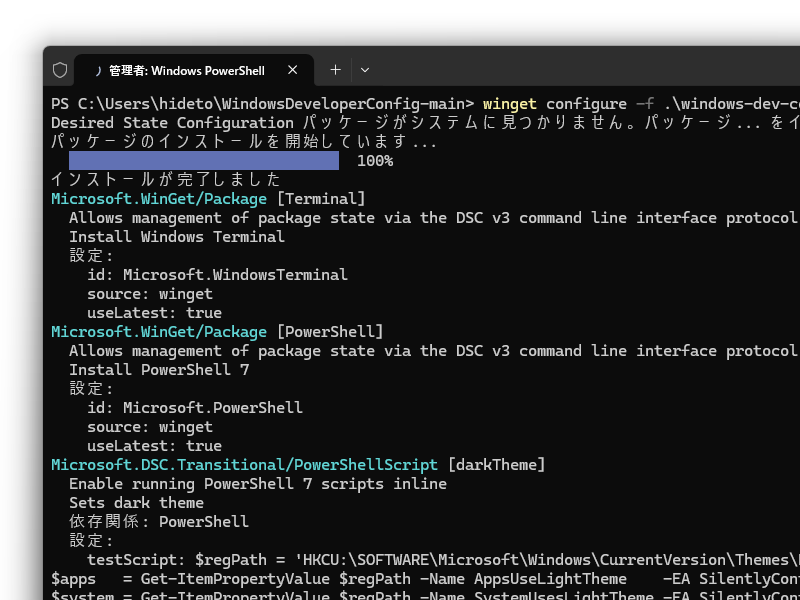Click '依存関係: PowerShell' line
Screen dimensions: 800x600
tap(159, 521)
